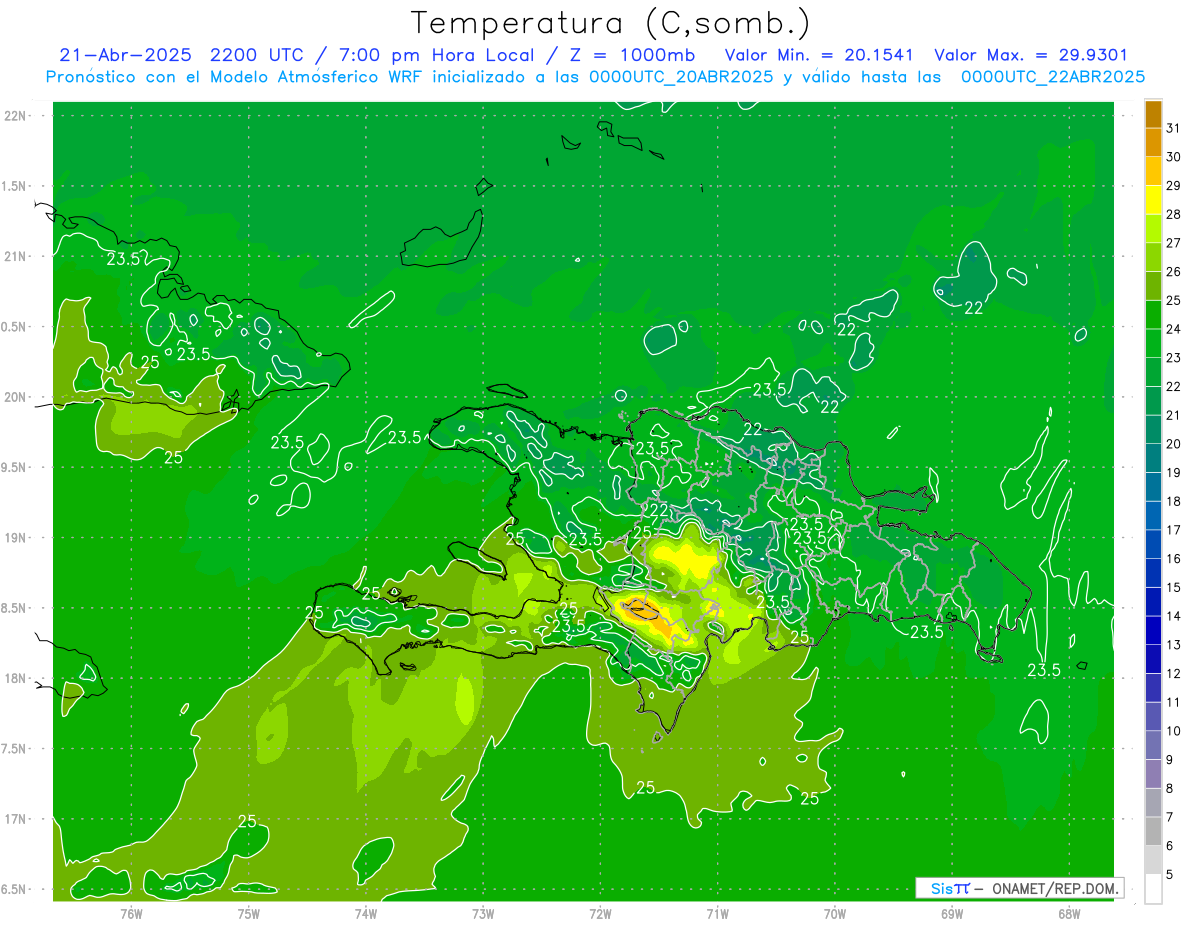
Task: Click the '18N' latitude axis label
Action: pos(15,679)
